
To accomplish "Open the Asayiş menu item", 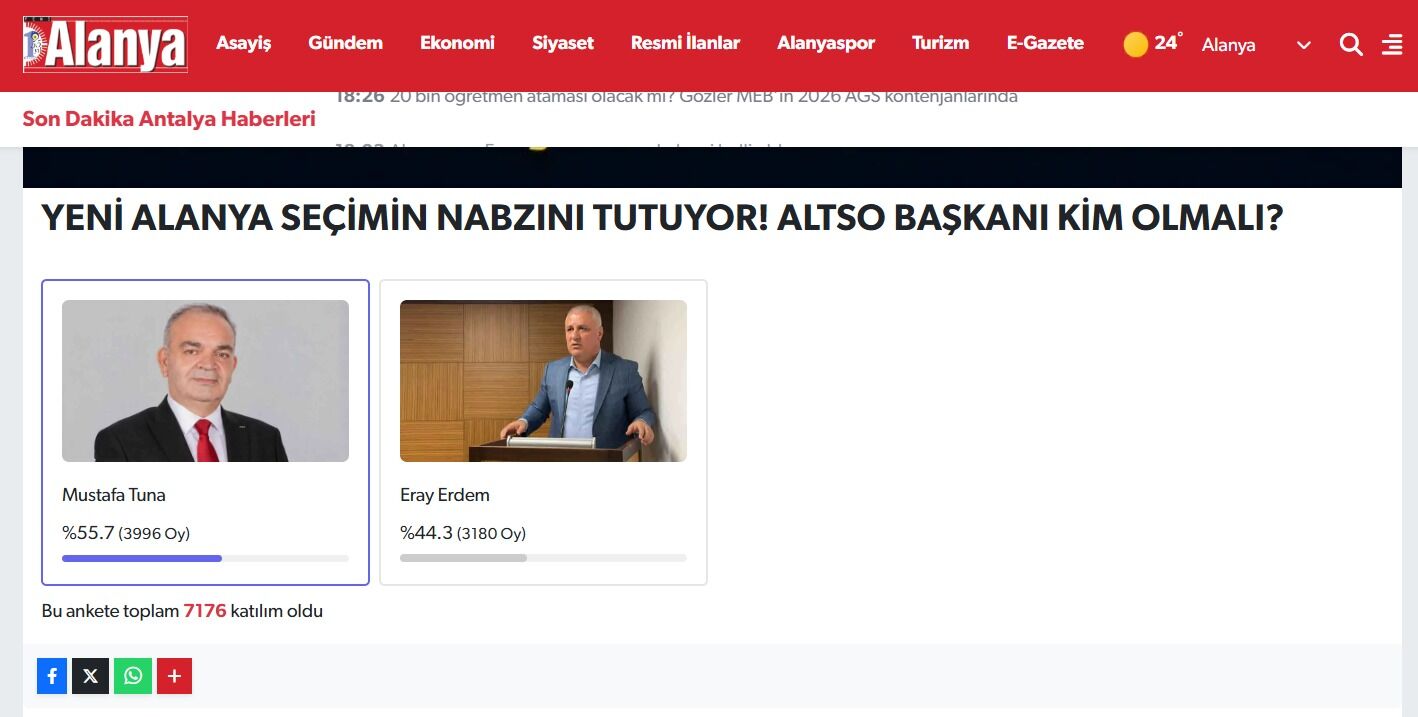I will 243,43.
